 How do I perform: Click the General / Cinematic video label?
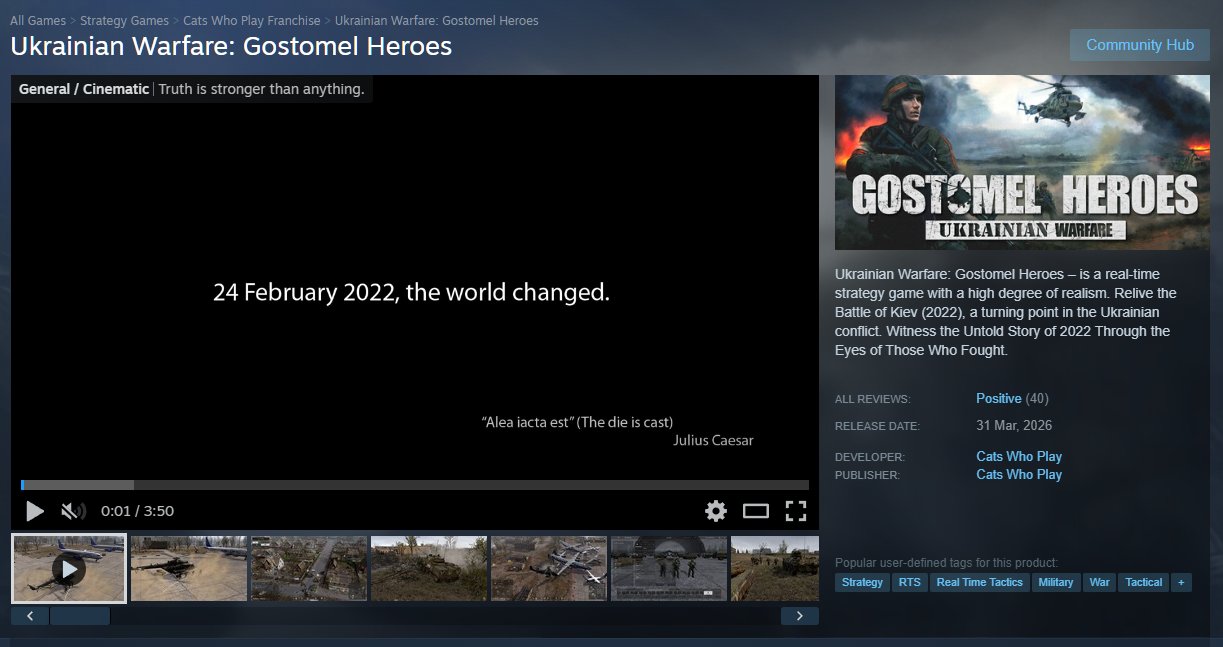click(x=84, y=89)
